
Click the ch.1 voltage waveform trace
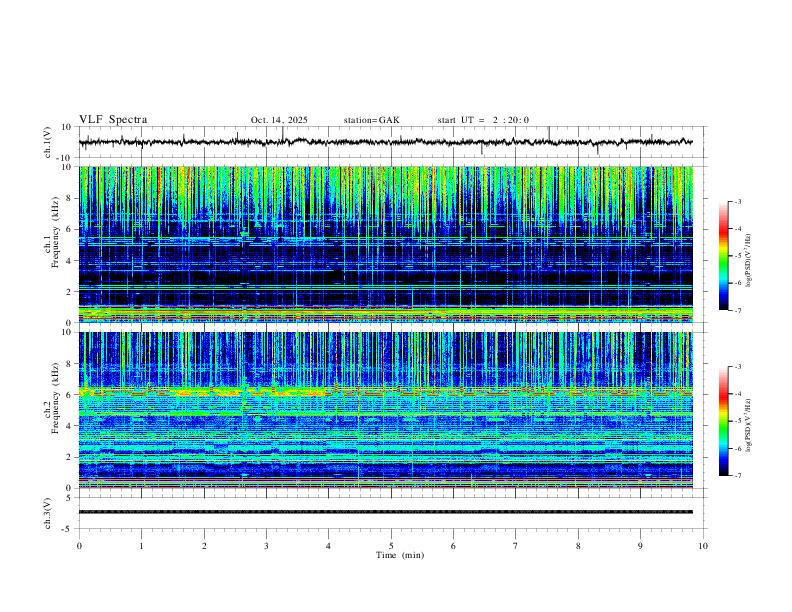[x=386, y=142]
